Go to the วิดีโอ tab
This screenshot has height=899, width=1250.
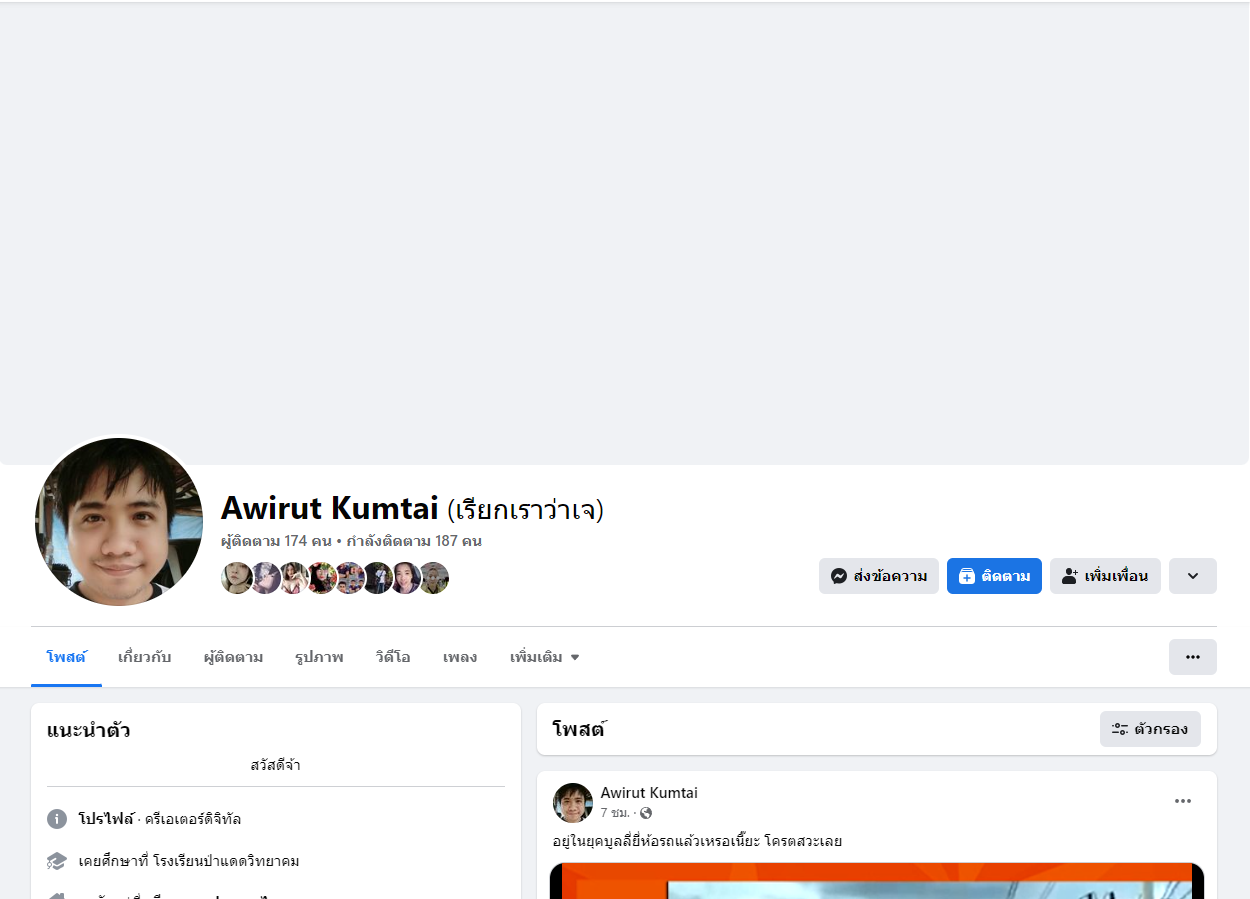pos(393,657)
